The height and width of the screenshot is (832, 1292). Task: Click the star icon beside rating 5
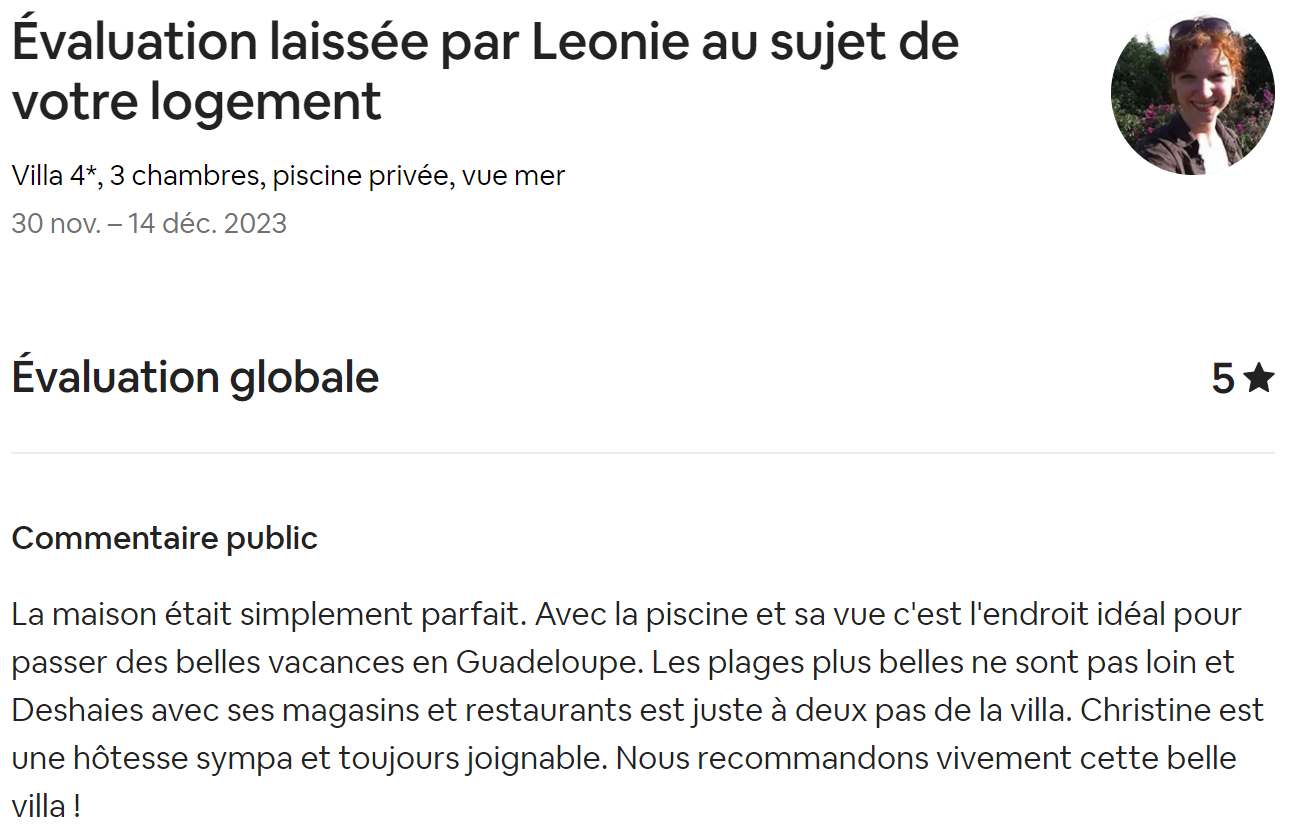[x=1259, y=378]
